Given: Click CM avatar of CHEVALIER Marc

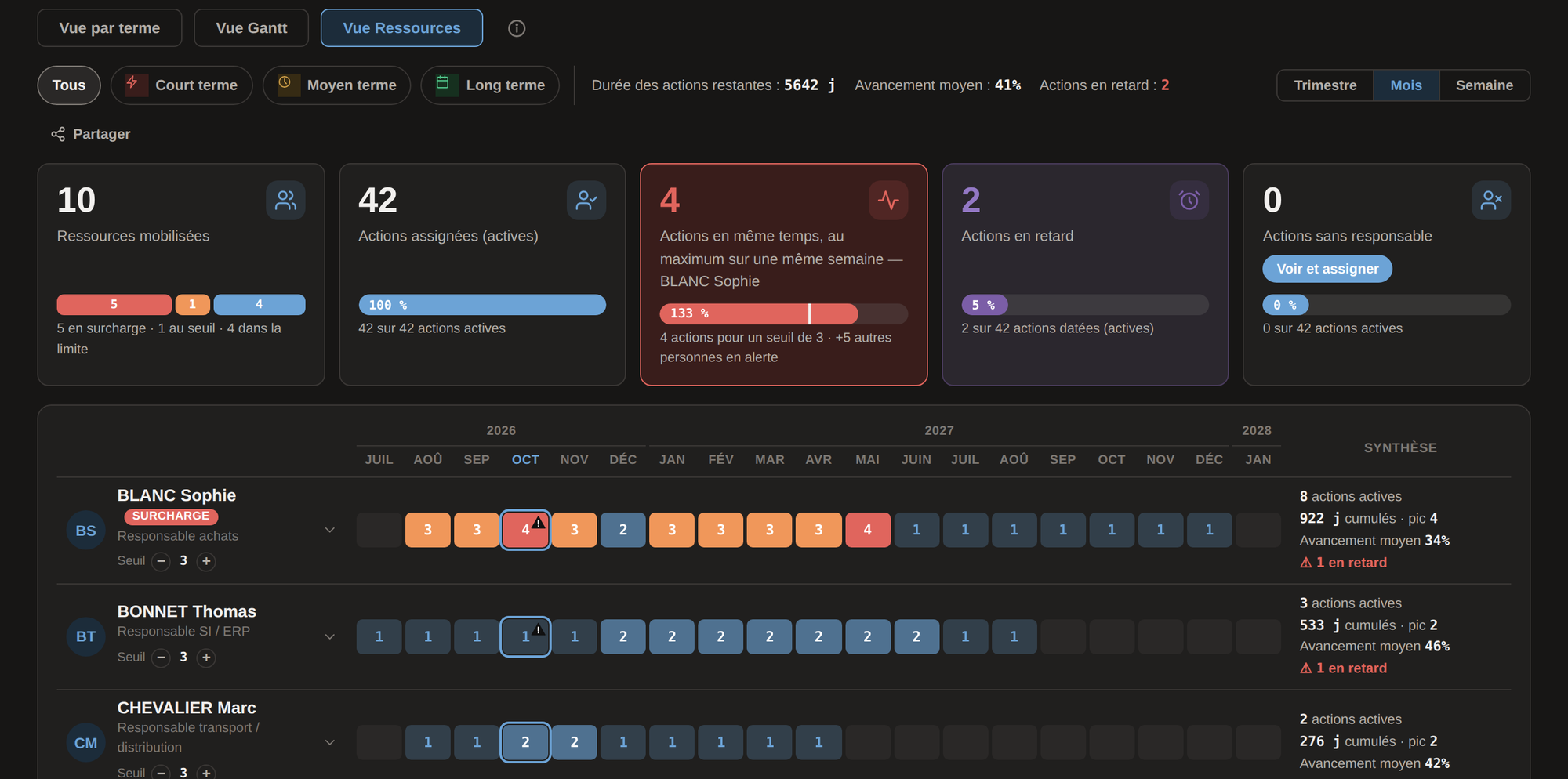Looking at the screenshot, I should tap(86, 743).
